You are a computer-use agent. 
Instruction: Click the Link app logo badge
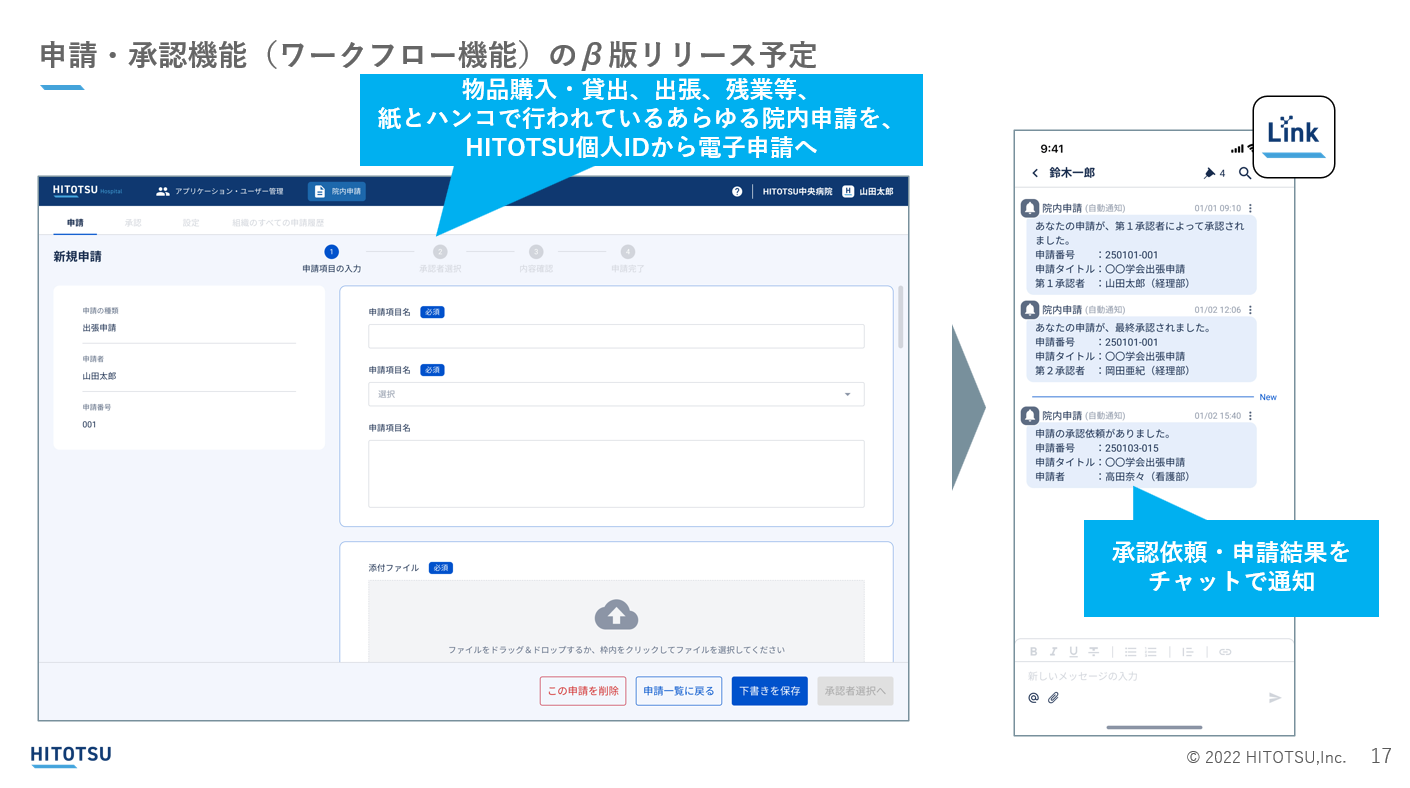(x=1294, y=137)
